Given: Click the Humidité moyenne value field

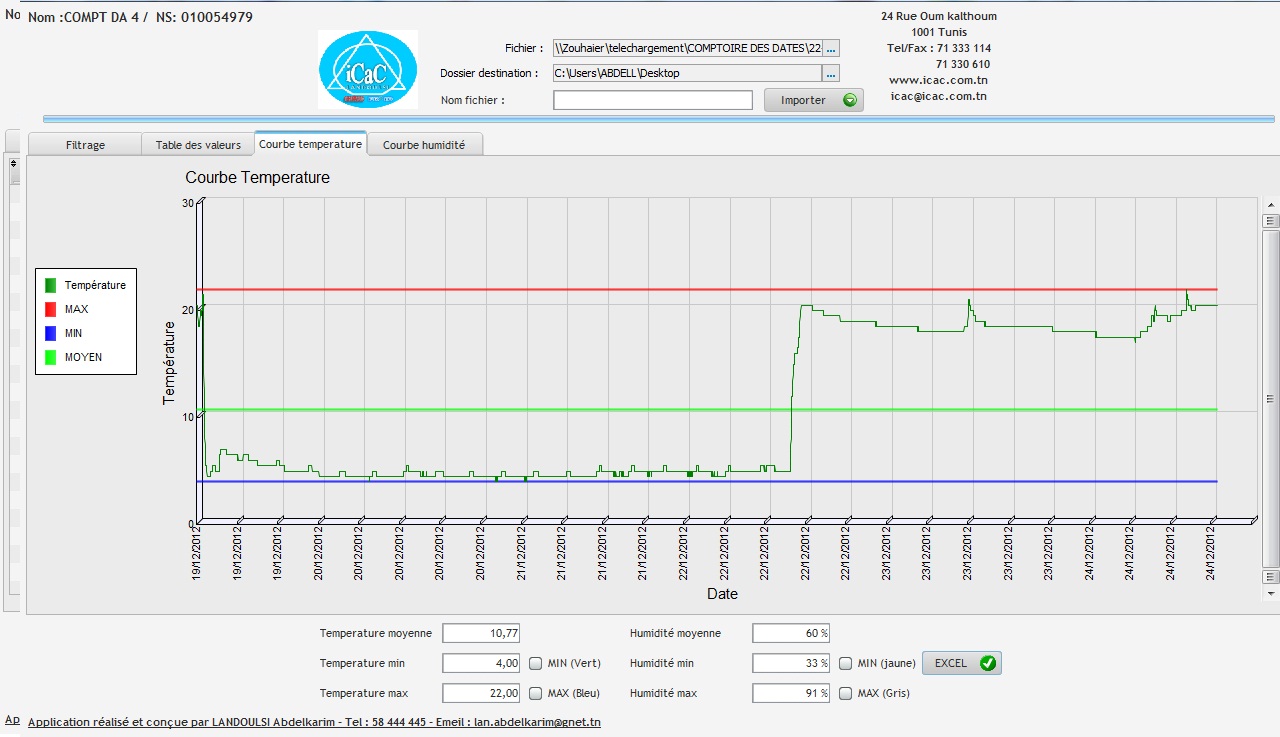Looking at the screenshot, I should [x=792, y=633].
